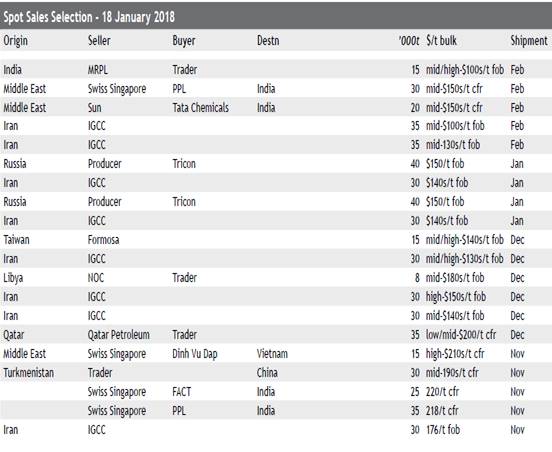The image size is (552, 452).
Task: Click the Formosa seller entry
Action: click(104, 240)
